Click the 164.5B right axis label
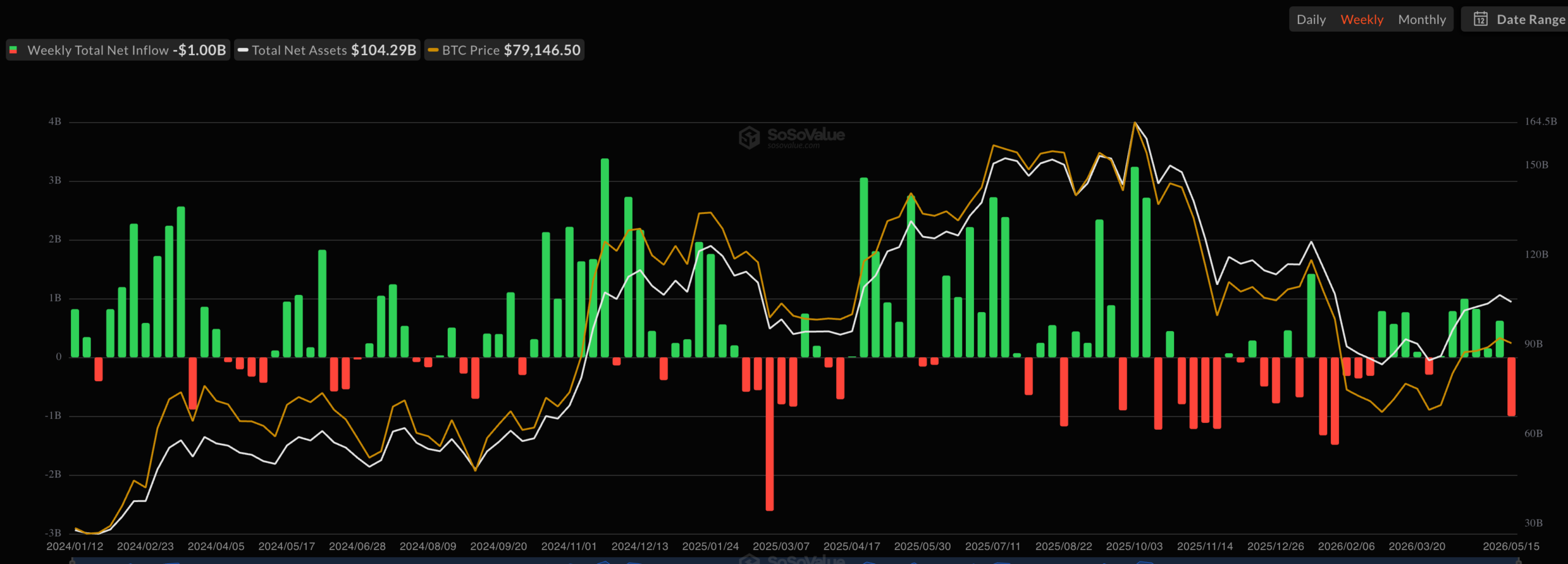1568x564 pixels. [x=1540, y=121]
